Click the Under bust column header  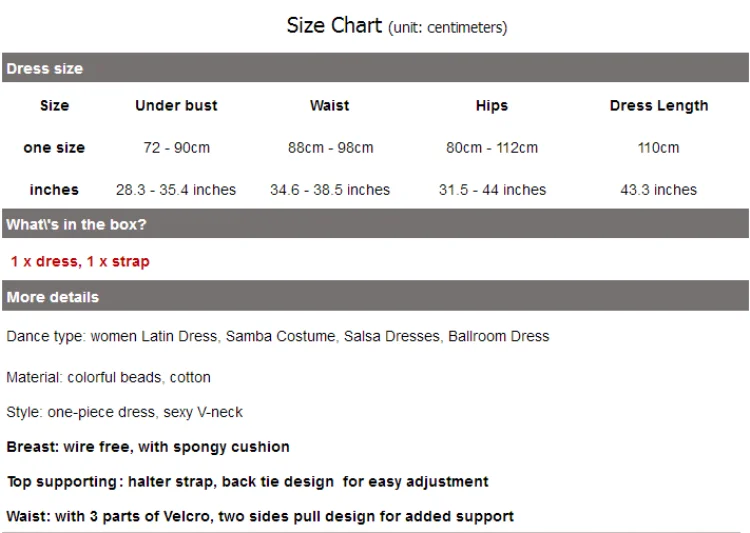tap(176, 106)
